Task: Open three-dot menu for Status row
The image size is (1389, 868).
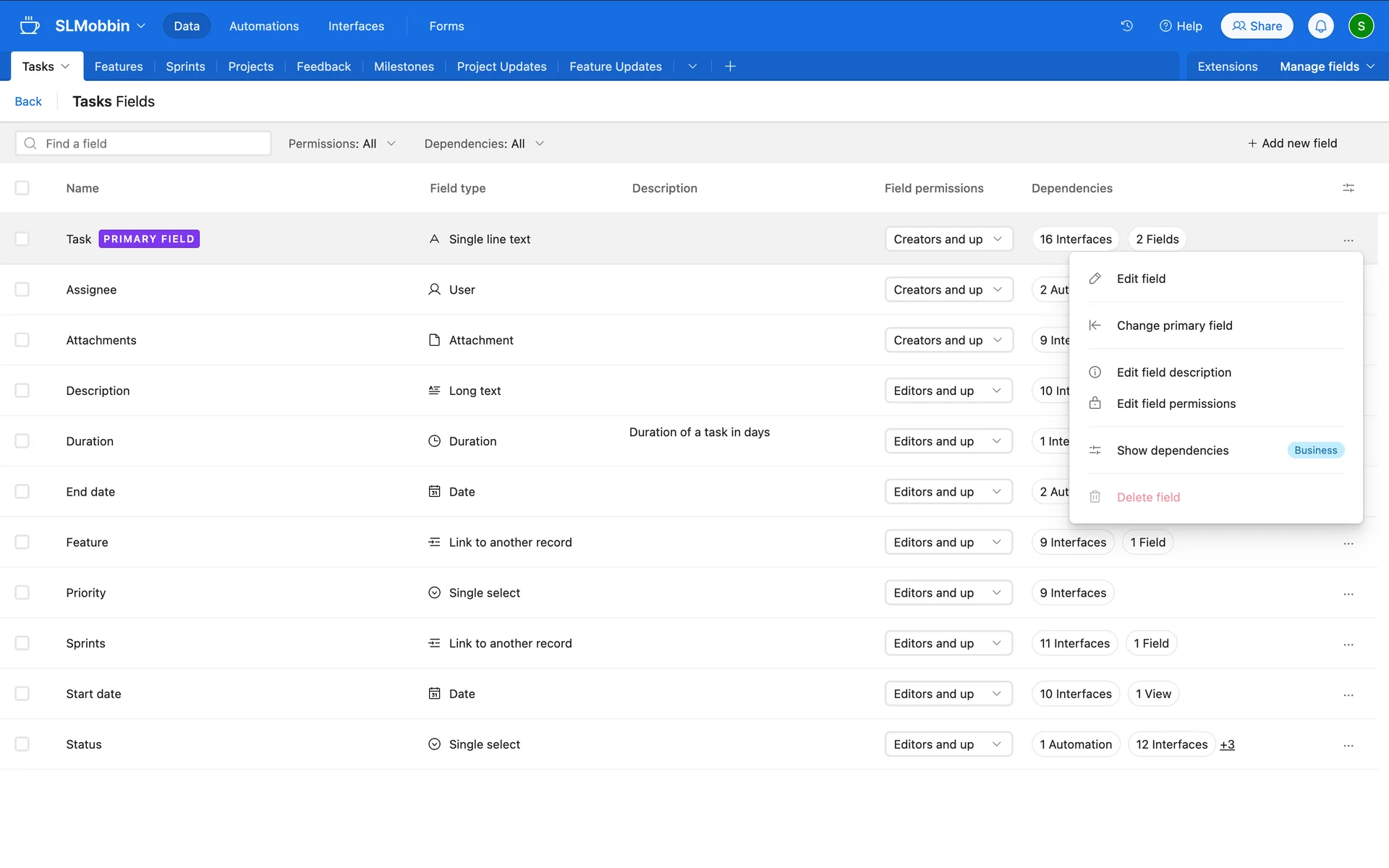Action: coord(1348,745)
